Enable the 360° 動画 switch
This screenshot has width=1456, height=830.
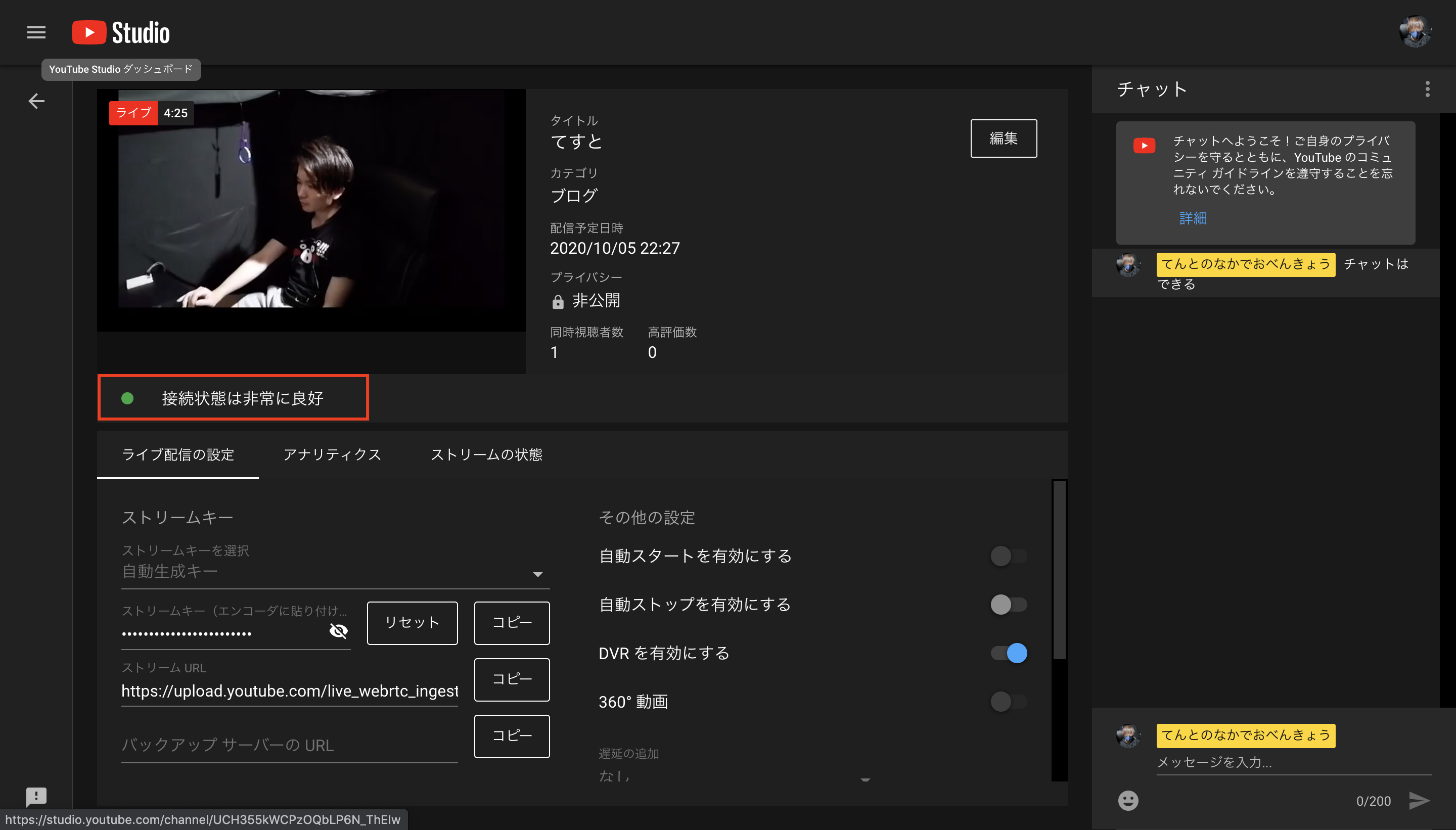coord(1009,701)
